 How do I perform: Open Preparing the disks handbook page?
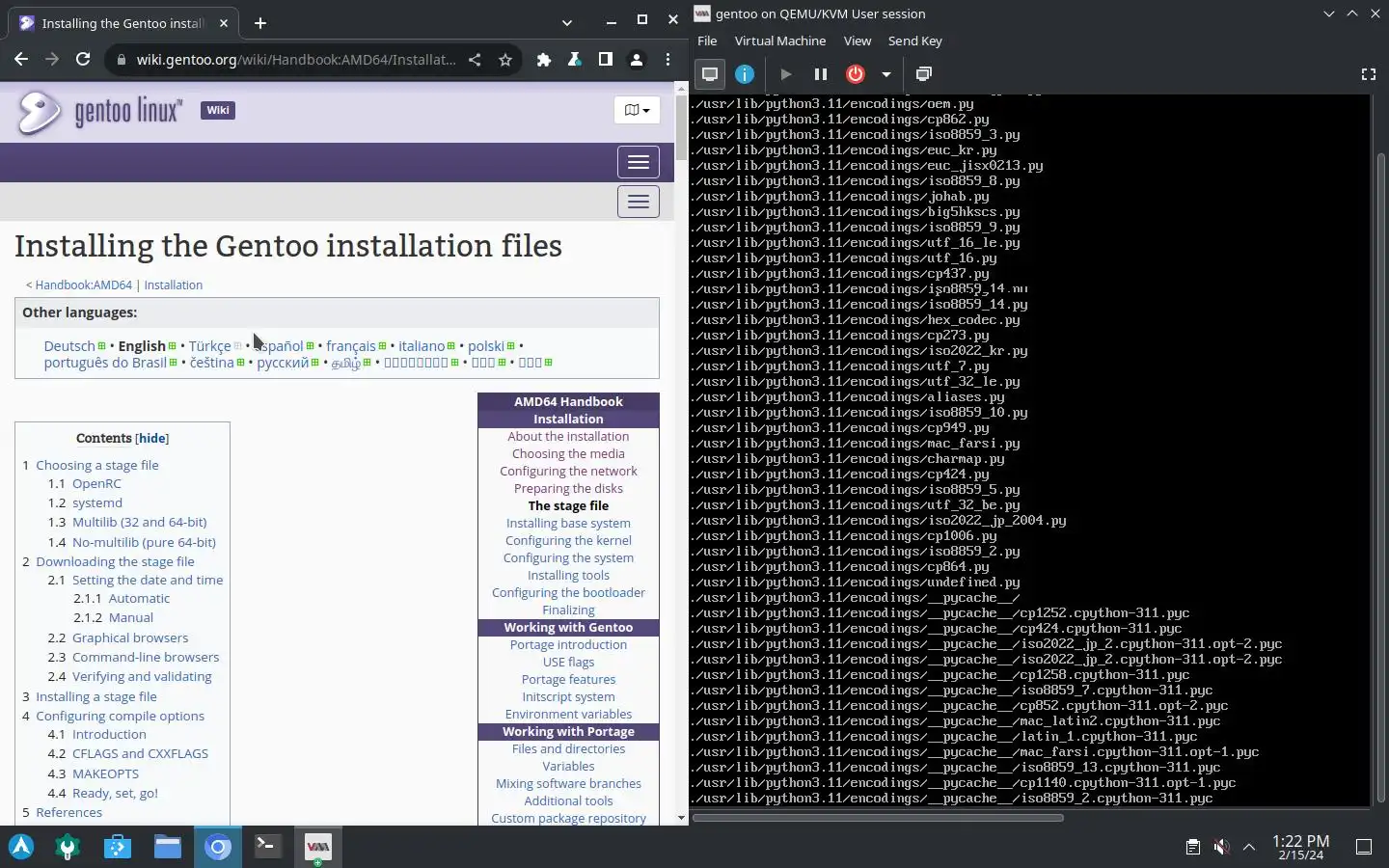[x=568, y=489]
